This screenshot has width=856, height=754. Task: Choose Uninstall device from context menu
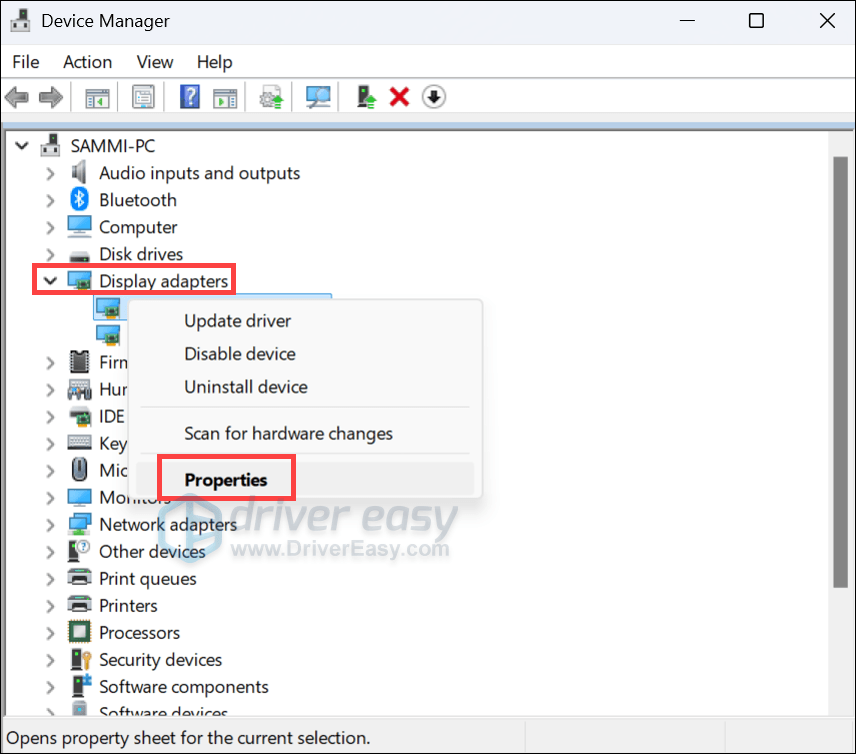[x=245, y=387]
